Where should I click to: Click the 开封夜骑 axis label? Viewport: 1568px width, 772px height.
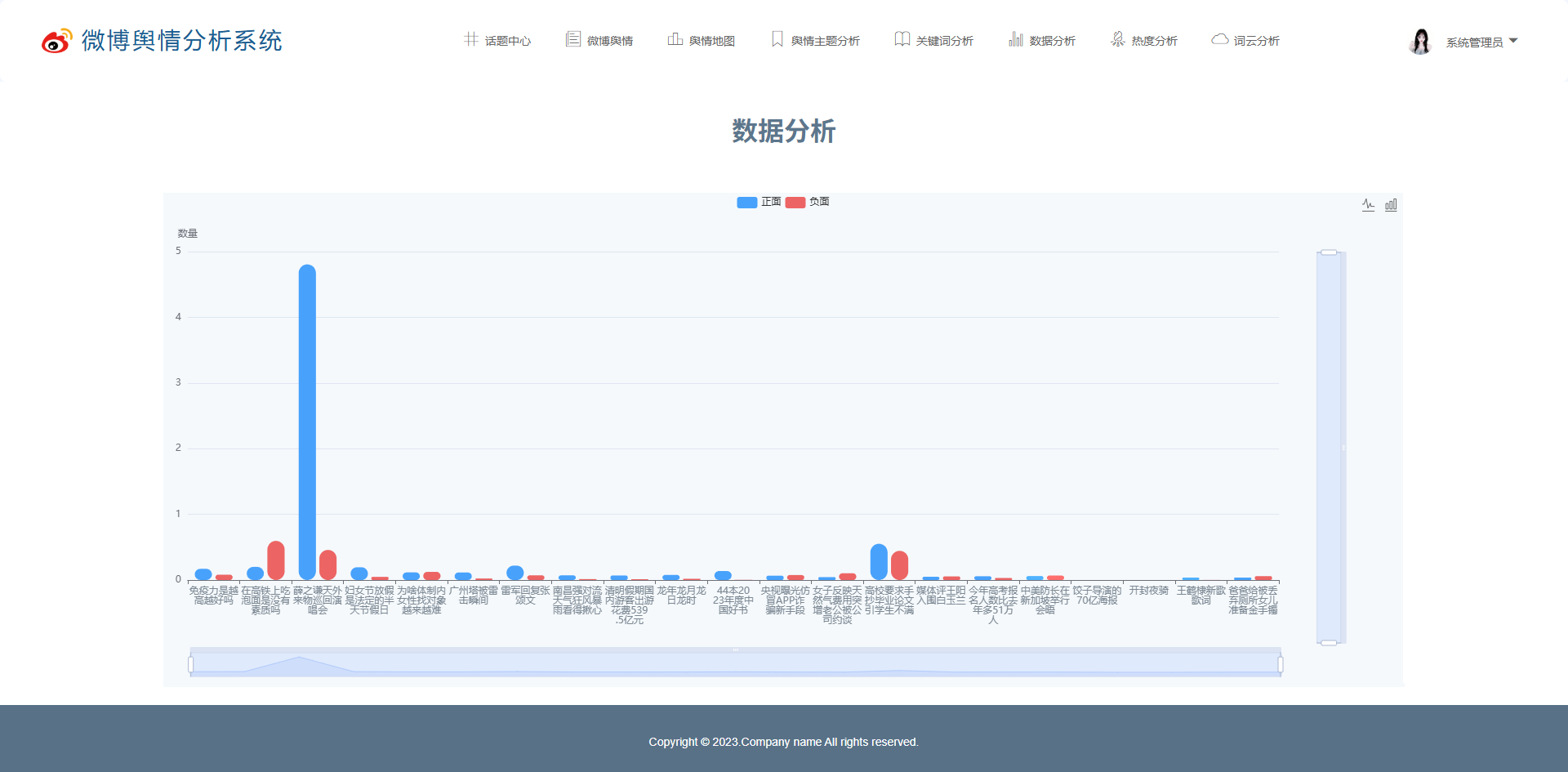[x=1149, y=591]
